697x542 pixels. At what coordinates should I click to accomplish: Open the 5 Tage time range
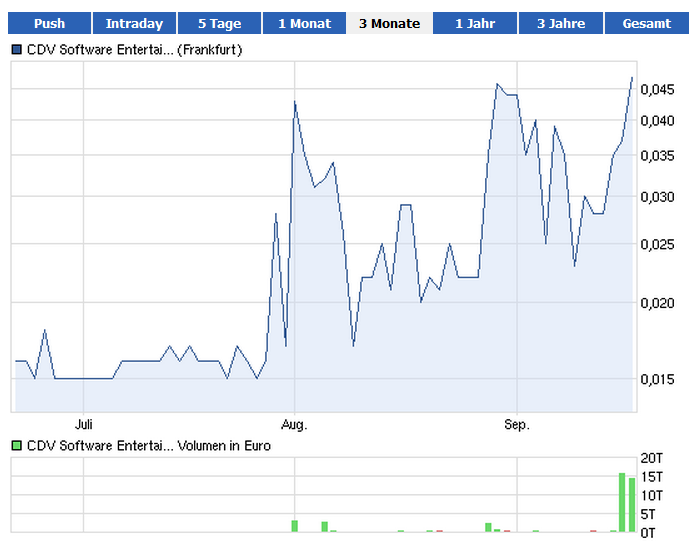pyautogui.click(x=219, y=23)
